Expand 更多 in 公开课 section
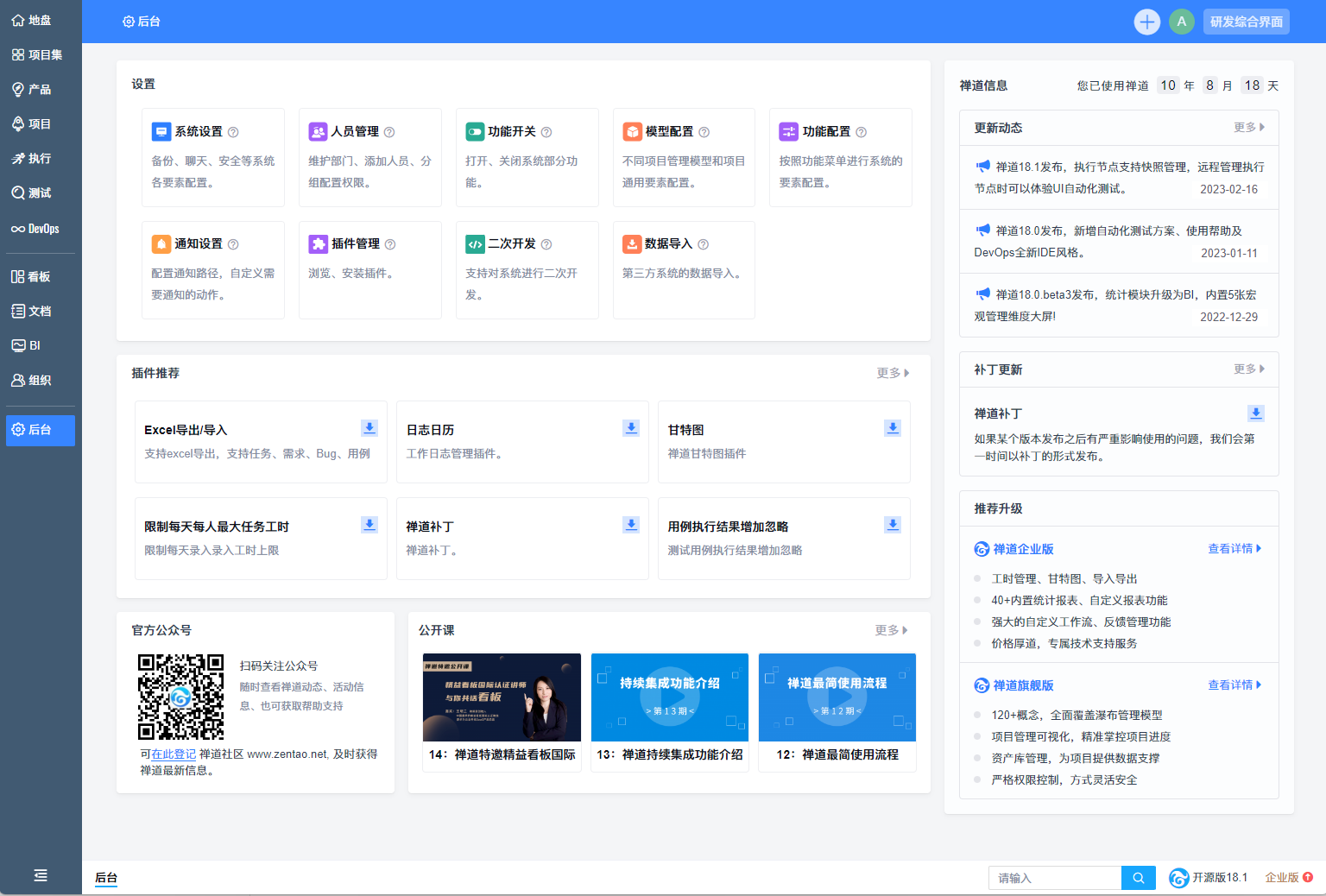 (891, 630)
